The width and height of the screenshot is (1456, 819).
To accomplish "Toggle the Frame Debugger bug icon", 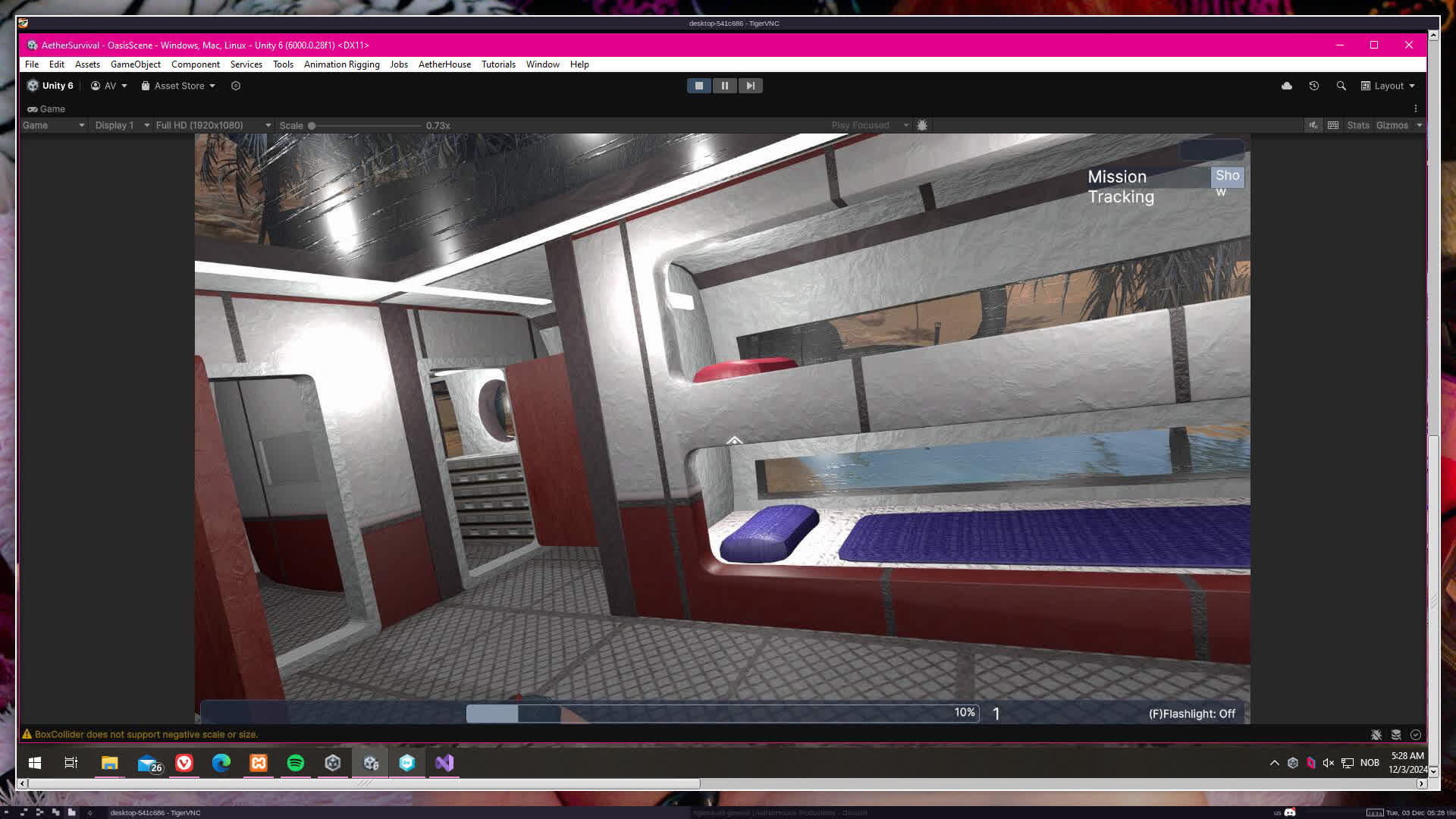I will pos(922,125).
